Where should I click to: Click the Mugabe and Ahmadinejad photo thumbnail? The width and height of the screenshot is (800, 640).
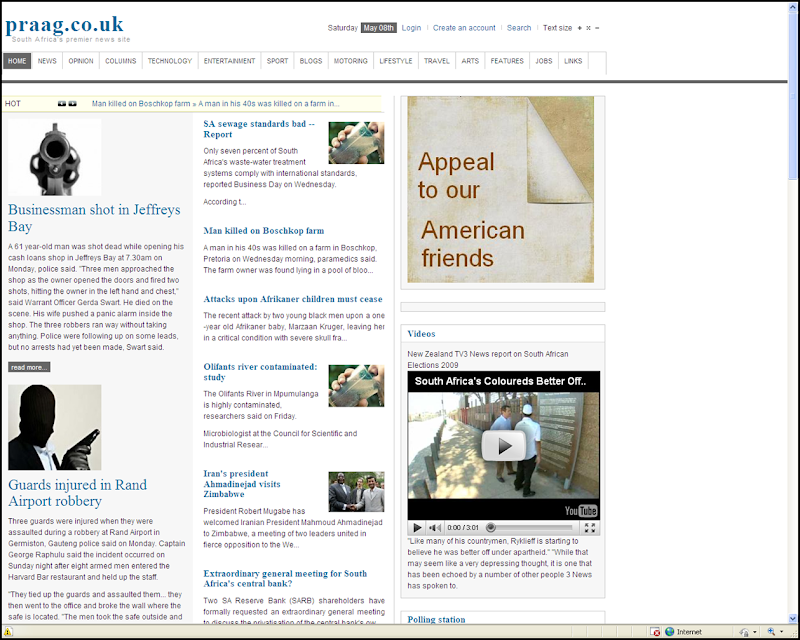coord(356,492)
